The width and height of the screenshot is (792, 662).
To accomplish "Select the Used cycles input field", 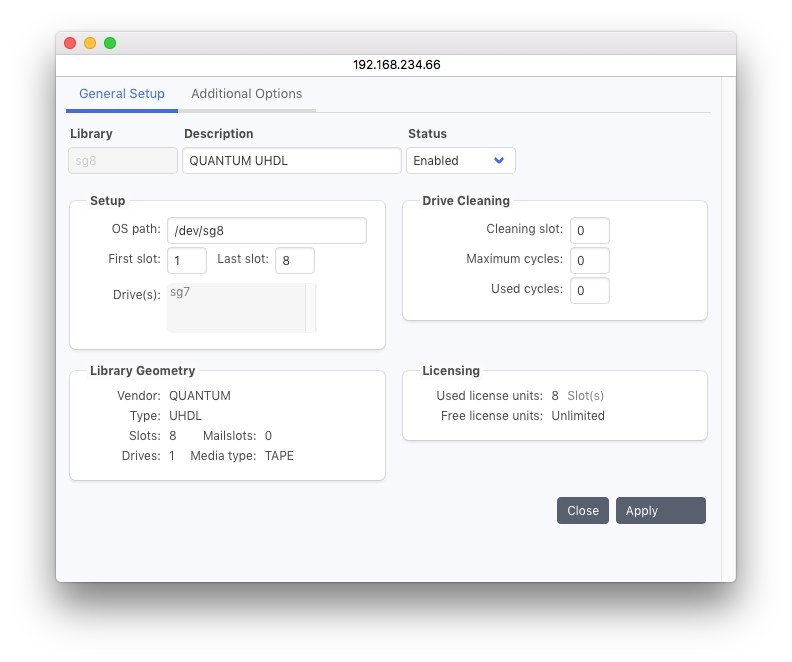I will pos(589,291).
